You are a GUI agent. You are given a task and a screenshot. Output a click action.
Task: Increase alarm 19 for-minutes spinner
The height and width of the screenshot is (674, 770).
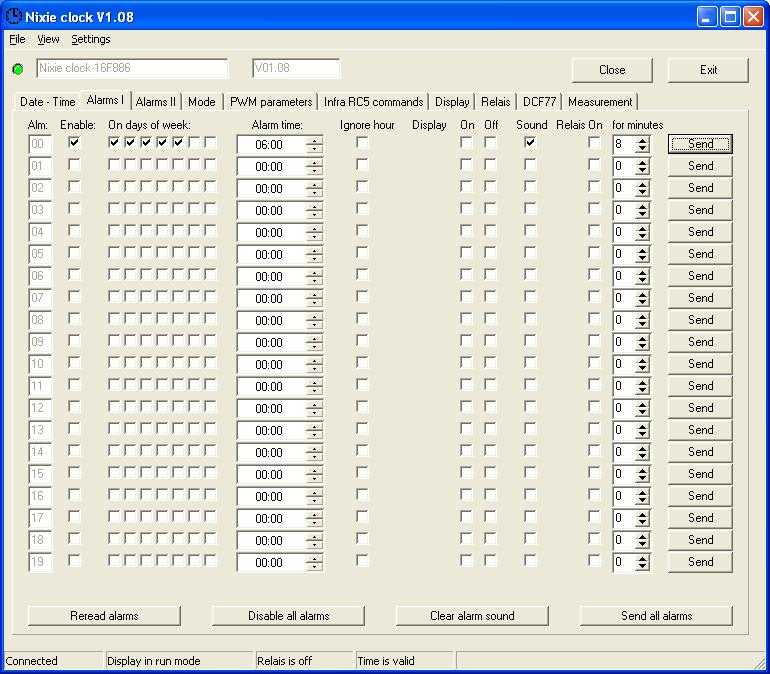(642, 559)
